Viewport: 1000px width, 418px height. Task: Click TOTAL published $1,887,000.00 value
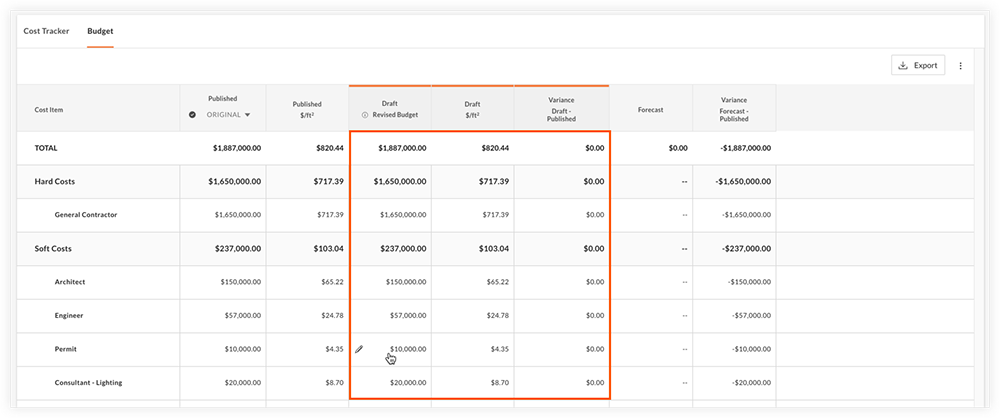pyautogui.click(x=237, y=148)
